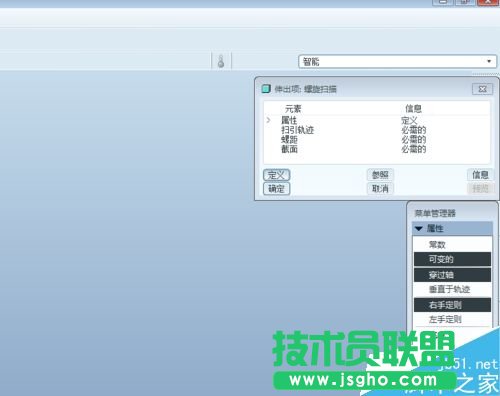Click the 必需的 status beside 截面
Viewport: 500px width, 396px height.
pyautogui.click(x=414, y=149)
